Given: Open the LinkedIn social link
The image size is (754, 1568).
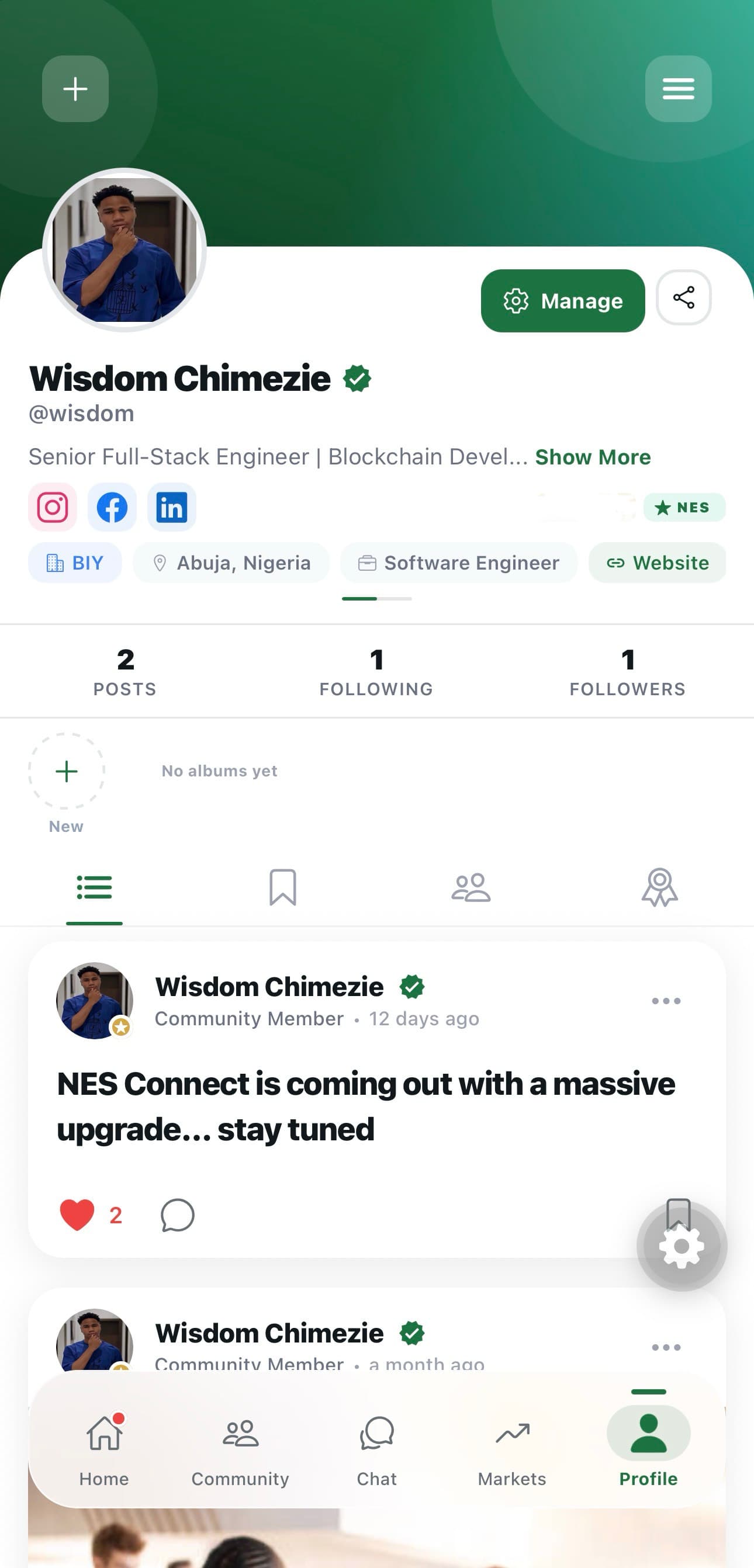Looking at the screenshot, I should point(172,507).
